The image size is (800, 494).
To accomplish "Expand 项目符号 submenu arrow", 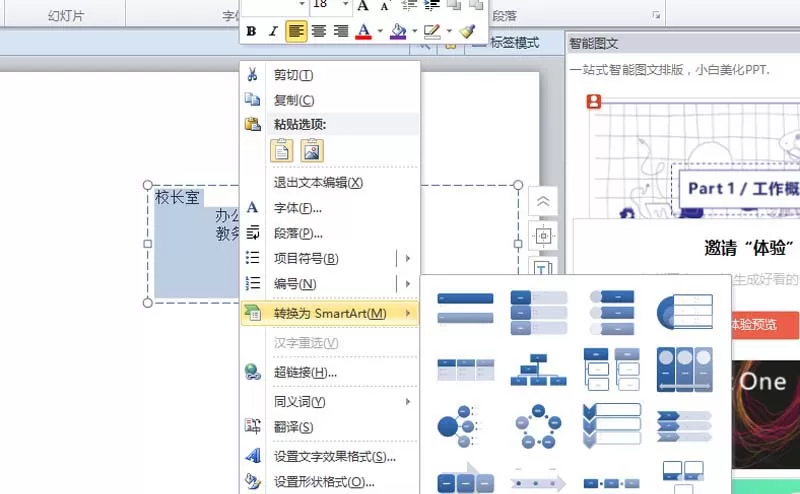I will click(x=408, y=258).
